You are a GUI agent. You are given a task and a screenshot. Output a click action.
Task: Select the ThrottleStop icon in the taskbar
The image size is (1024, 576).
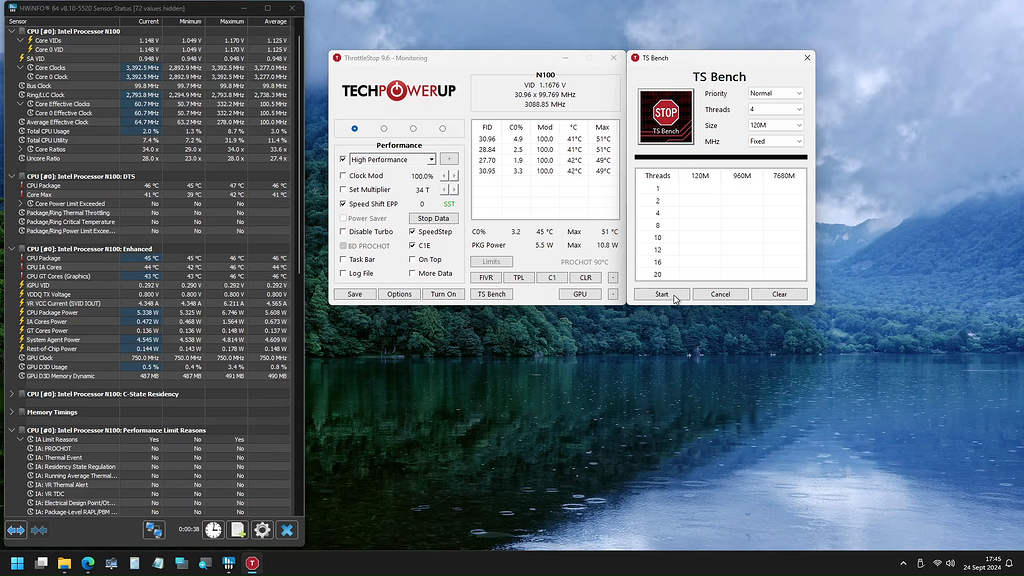pyautogui.click(x=253, y=563)
